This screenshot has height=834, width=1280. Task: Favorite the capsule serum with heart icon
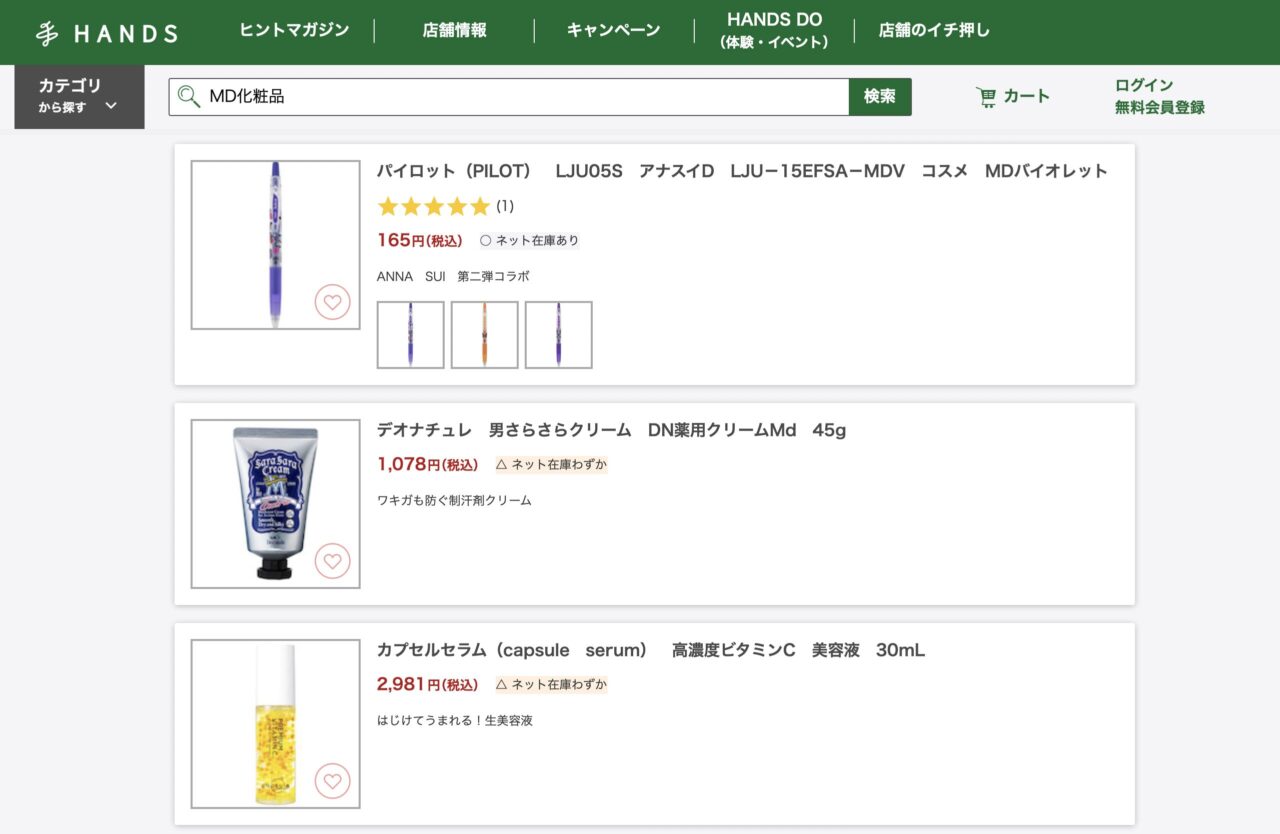333,781
